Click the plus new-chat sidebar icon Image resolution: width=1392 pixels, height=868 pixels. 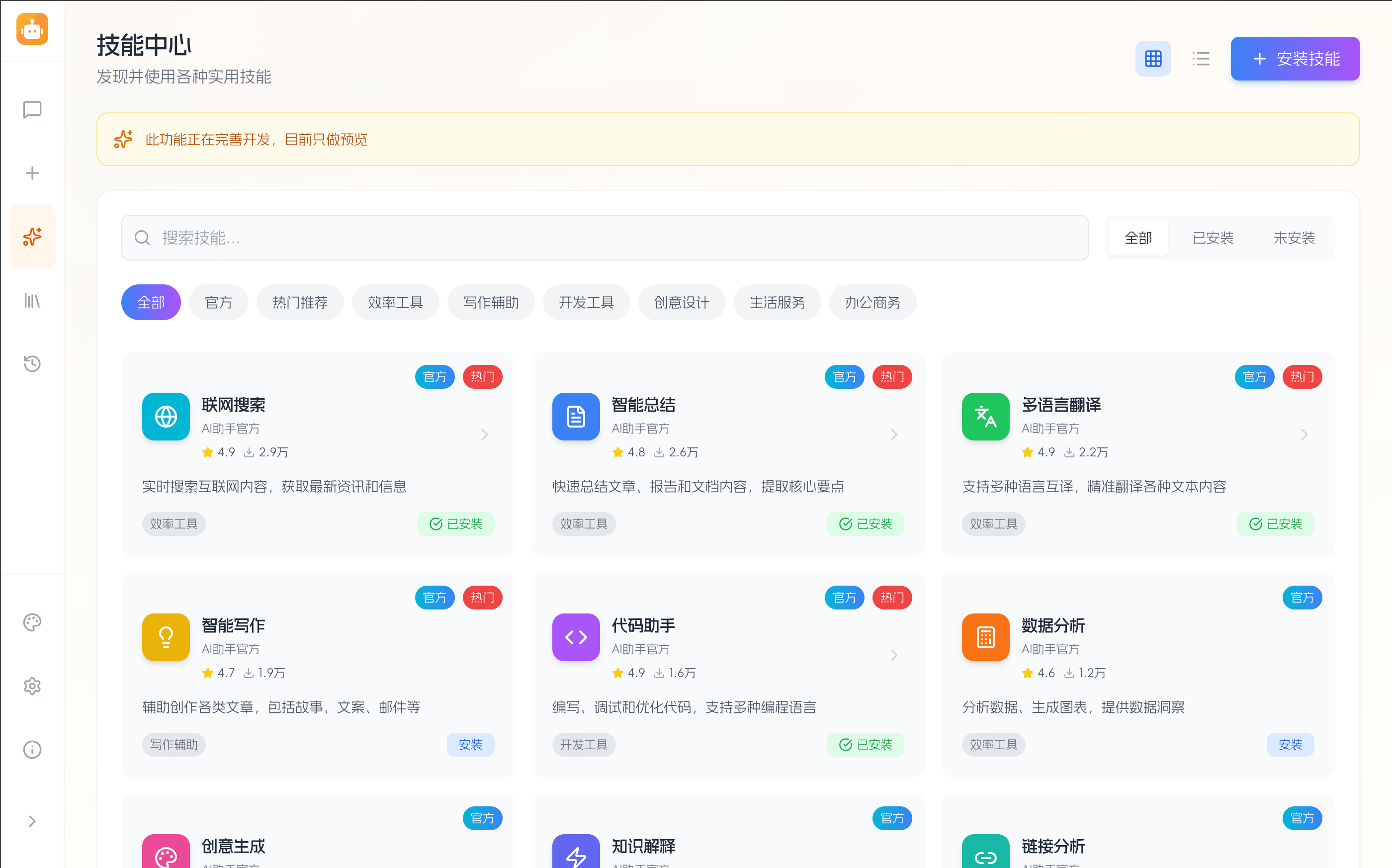point(32,173)
